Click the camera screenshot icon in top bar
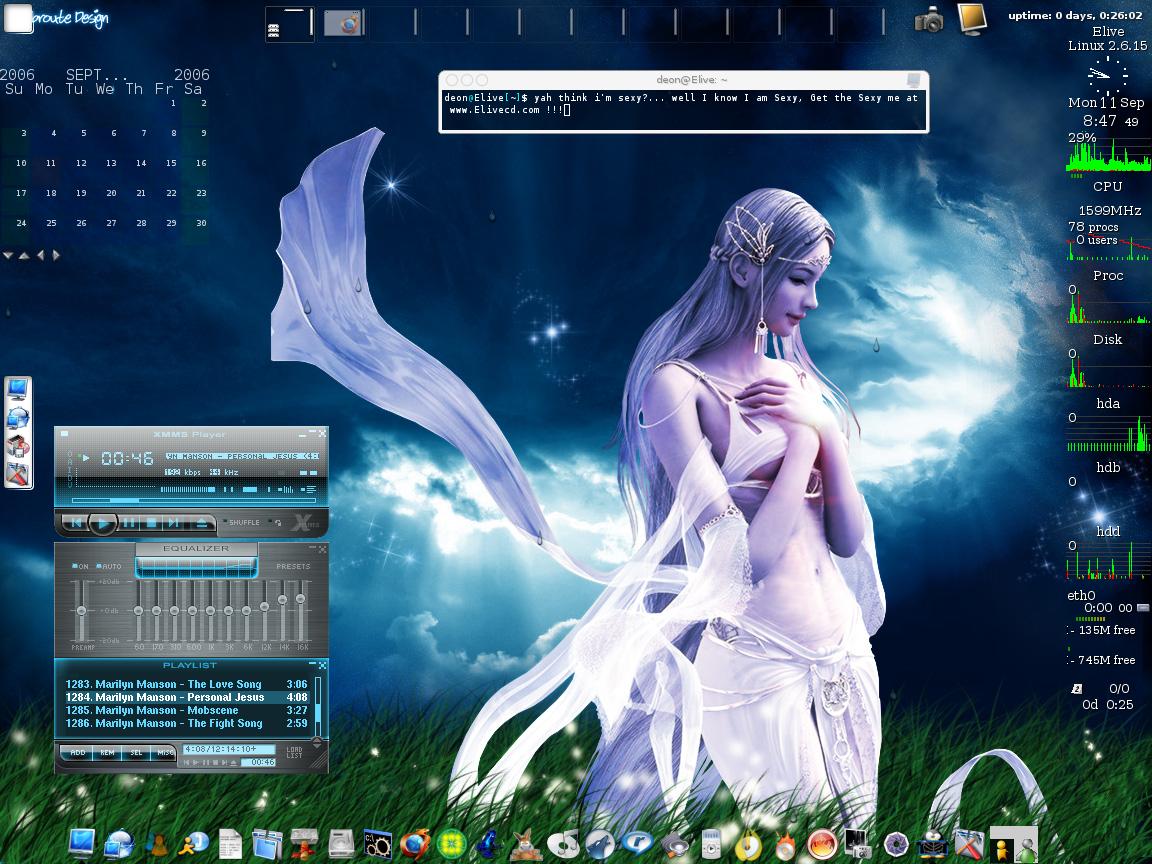The height and width of the screenshot is (864, 1152). point(929,20)
